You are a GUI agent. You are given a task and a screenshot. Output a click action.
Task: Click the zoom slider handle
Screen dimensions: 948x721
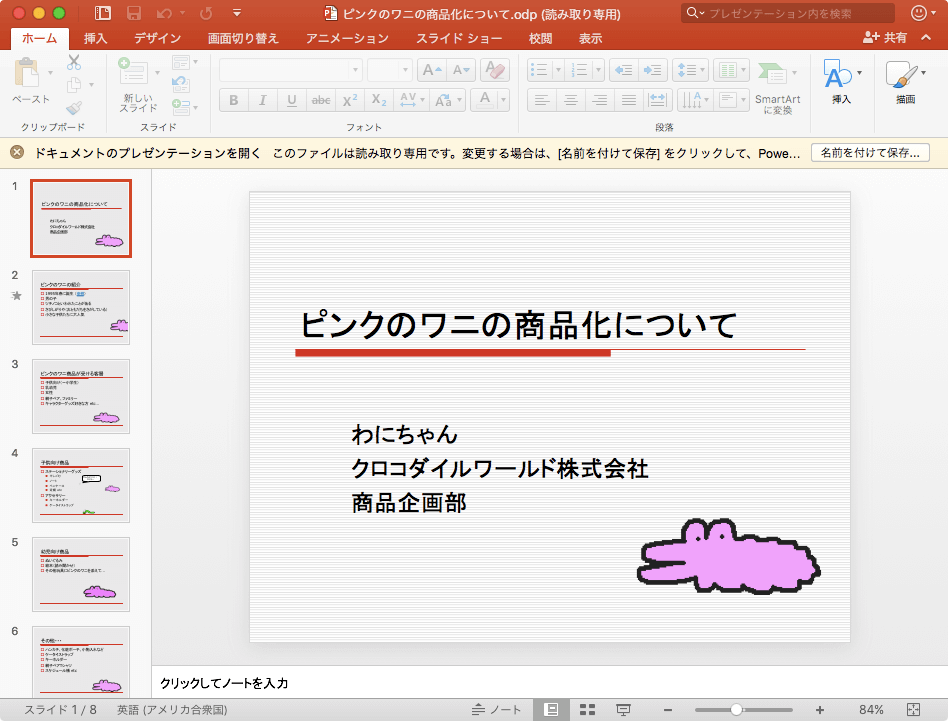point(736,710)
